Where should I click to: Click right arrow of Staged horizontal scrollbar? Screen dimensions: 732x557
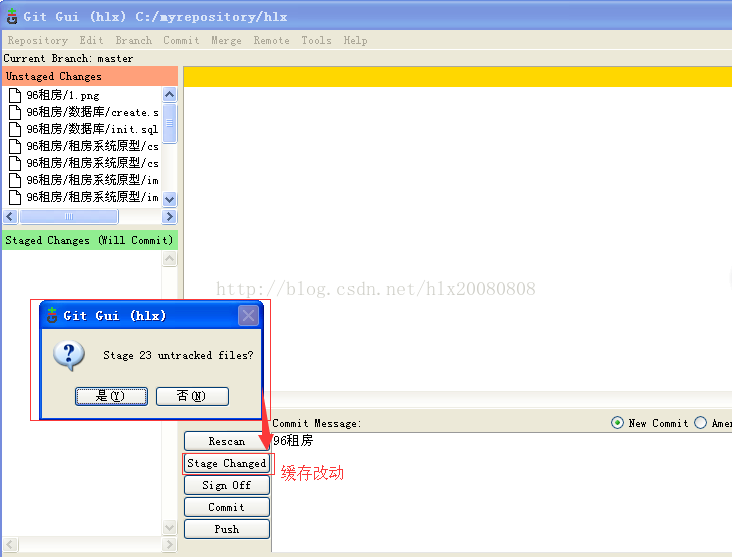[169, 544]
